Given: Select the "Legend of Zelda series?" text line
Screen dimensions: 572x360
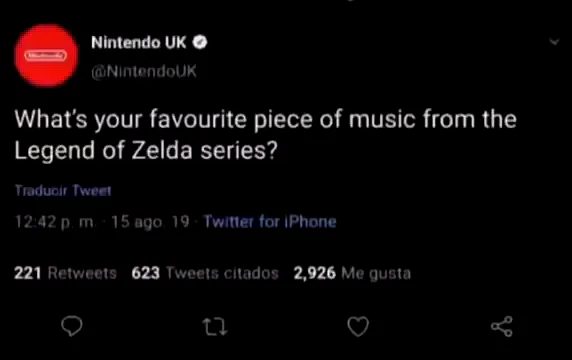Looking at the screenshot, I should pos(146,150).
